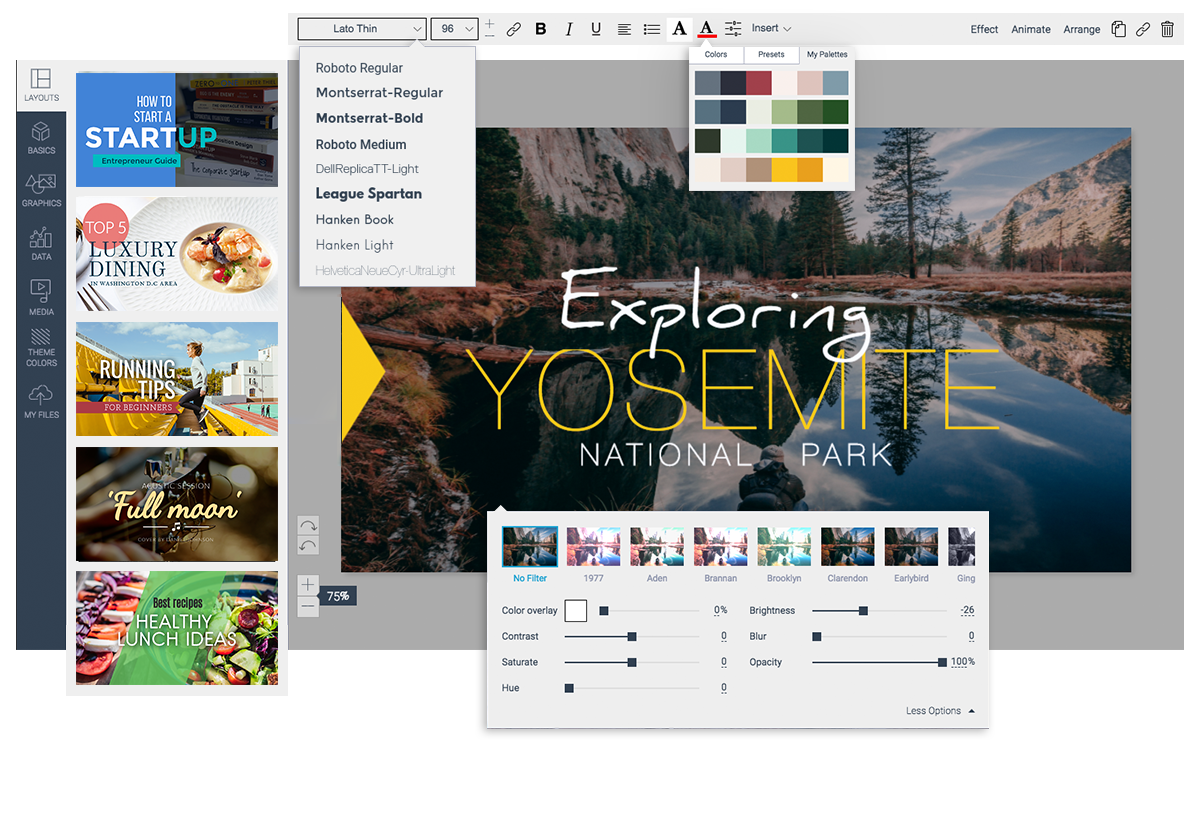This screenshot has height=818, width=1200.
Task: Click the bulleted list icon
Action: (x=652, y=29)
